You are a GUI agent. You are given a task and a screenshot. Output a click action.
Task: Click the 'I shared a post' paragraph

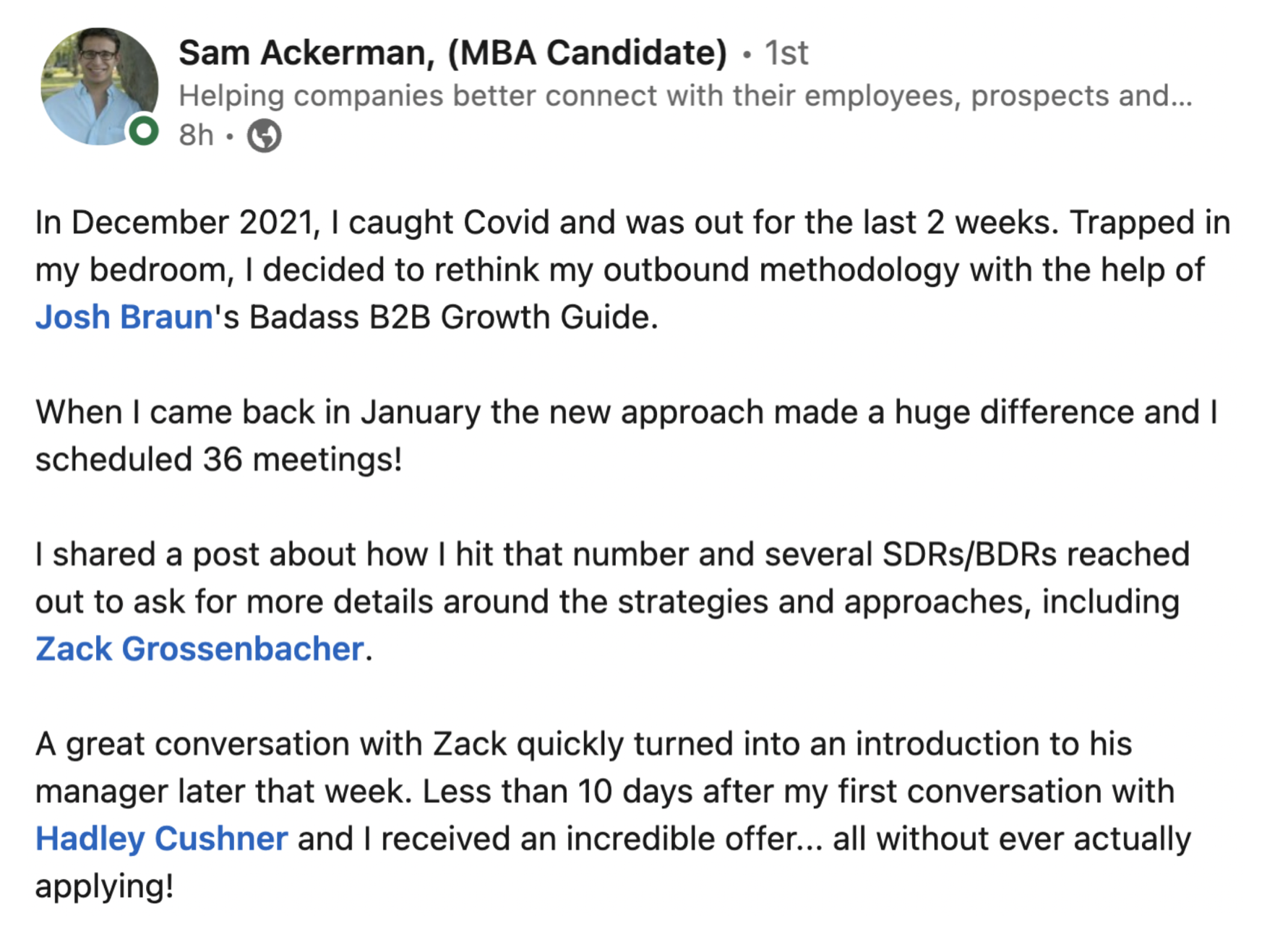pyautogui.click(x=612, y=602)
